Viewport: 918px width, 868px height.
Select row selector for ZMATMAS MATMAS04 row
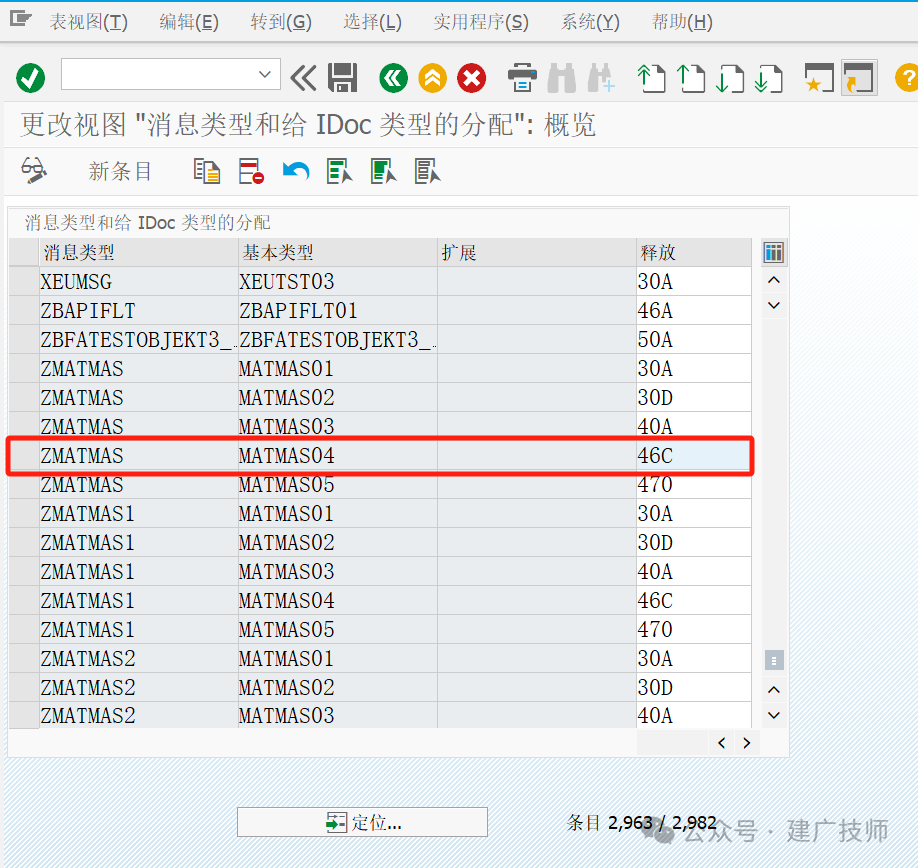[x=24, y=456]
